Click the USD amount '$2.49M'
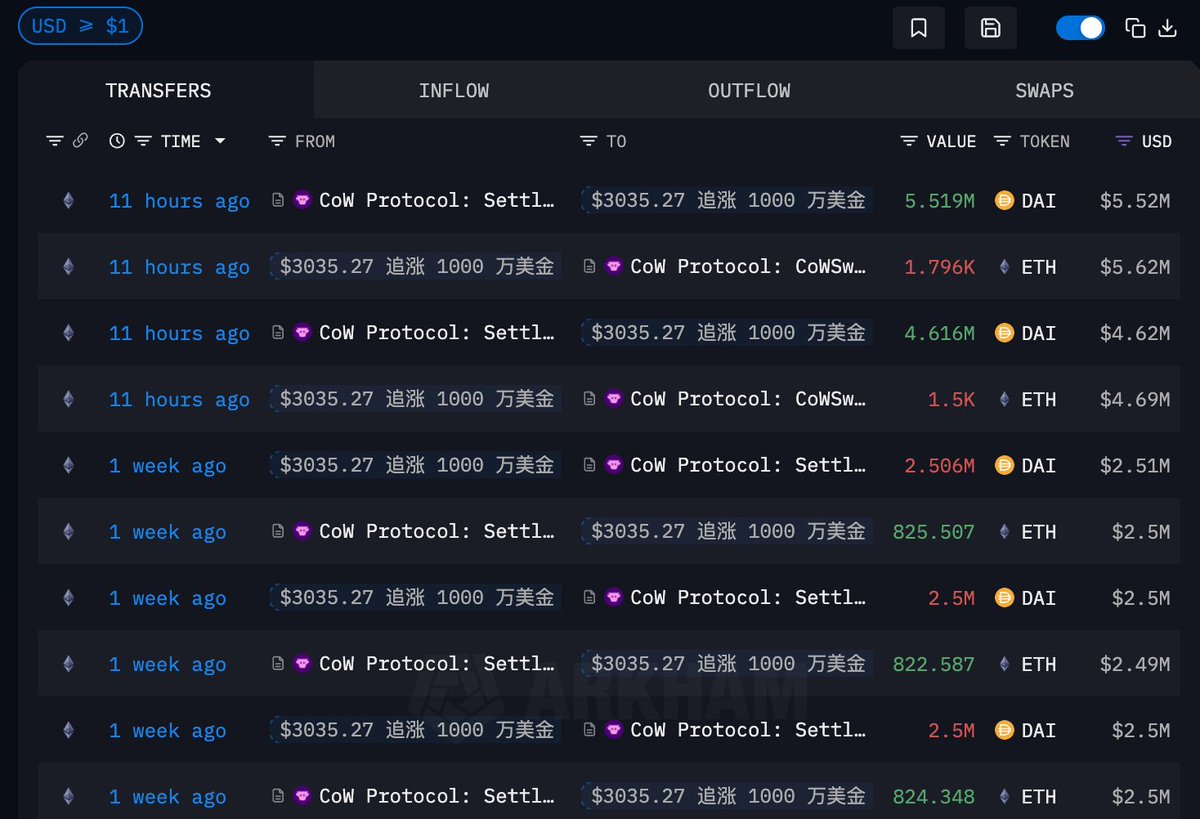This screenshot has width=1200, height=819. click(1135, 664)
